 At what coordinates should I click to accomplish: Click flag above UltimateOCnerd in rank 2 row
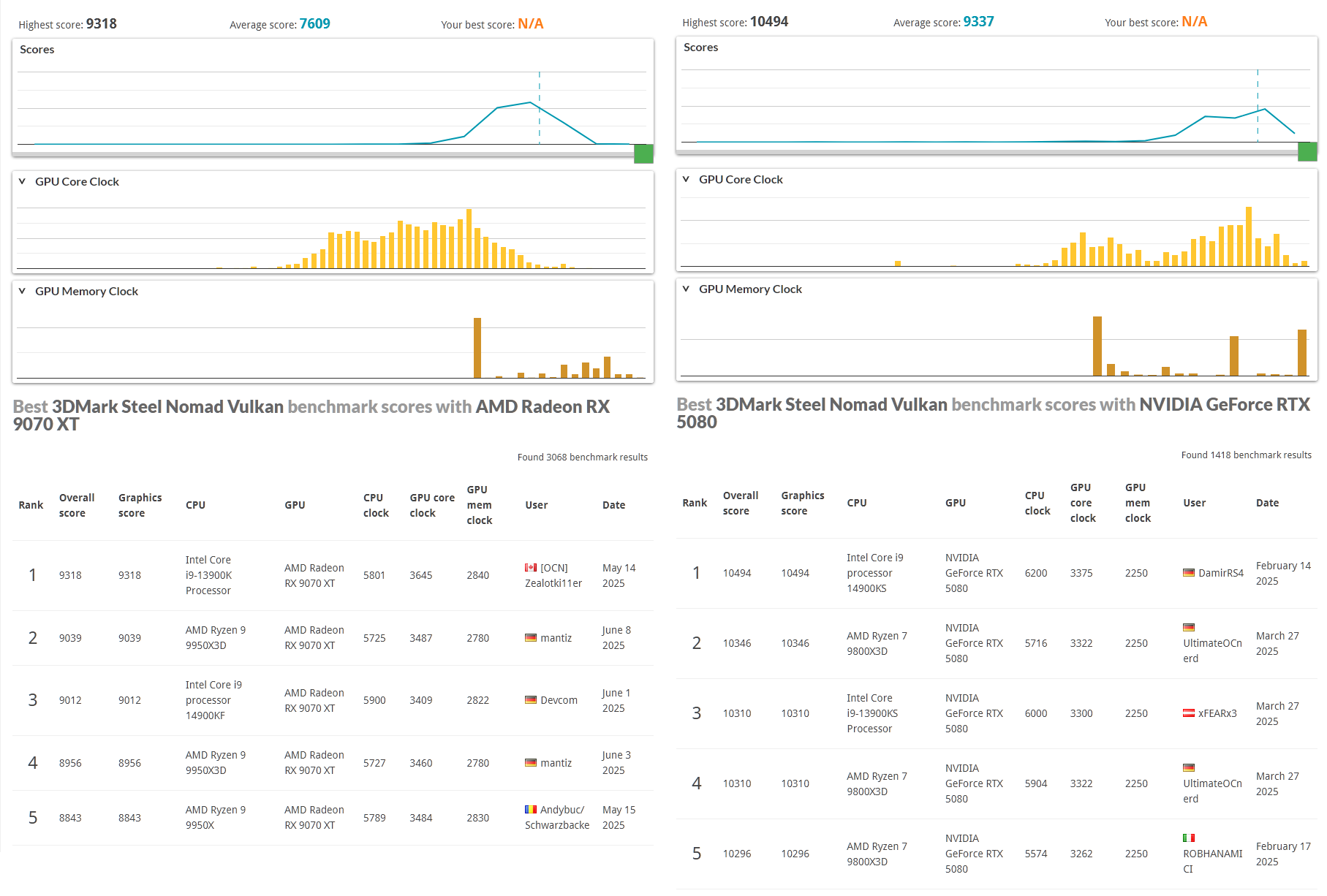click(1189, 628)
